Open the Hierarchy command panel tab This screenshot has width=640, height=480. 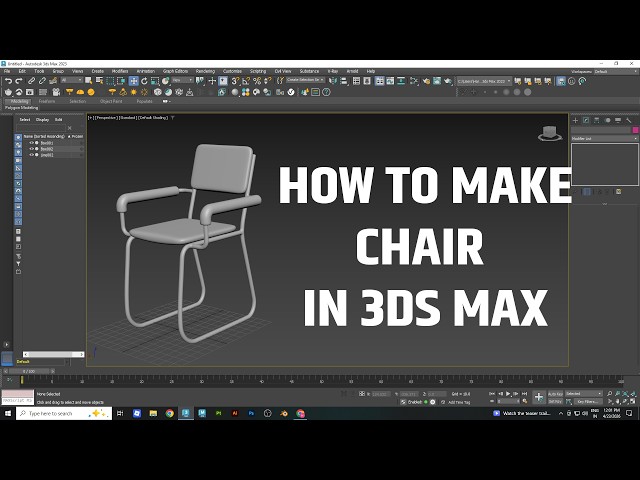tap(597, 120)
